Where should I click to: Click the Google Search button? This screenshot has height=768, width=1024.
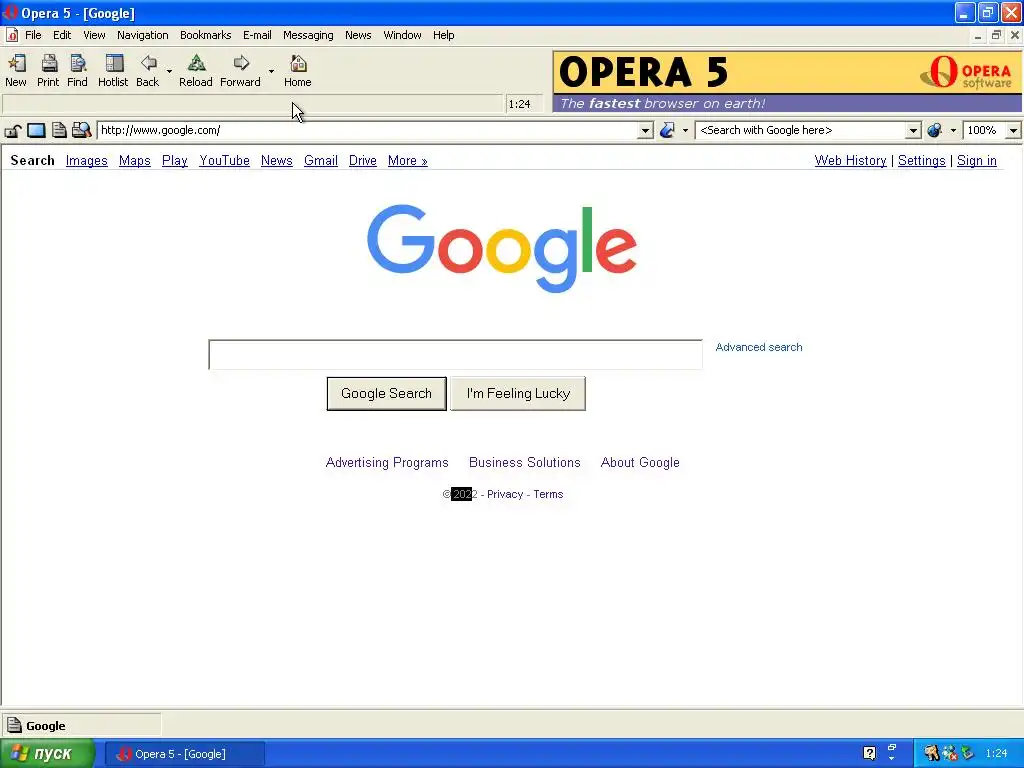coord(387,394)
